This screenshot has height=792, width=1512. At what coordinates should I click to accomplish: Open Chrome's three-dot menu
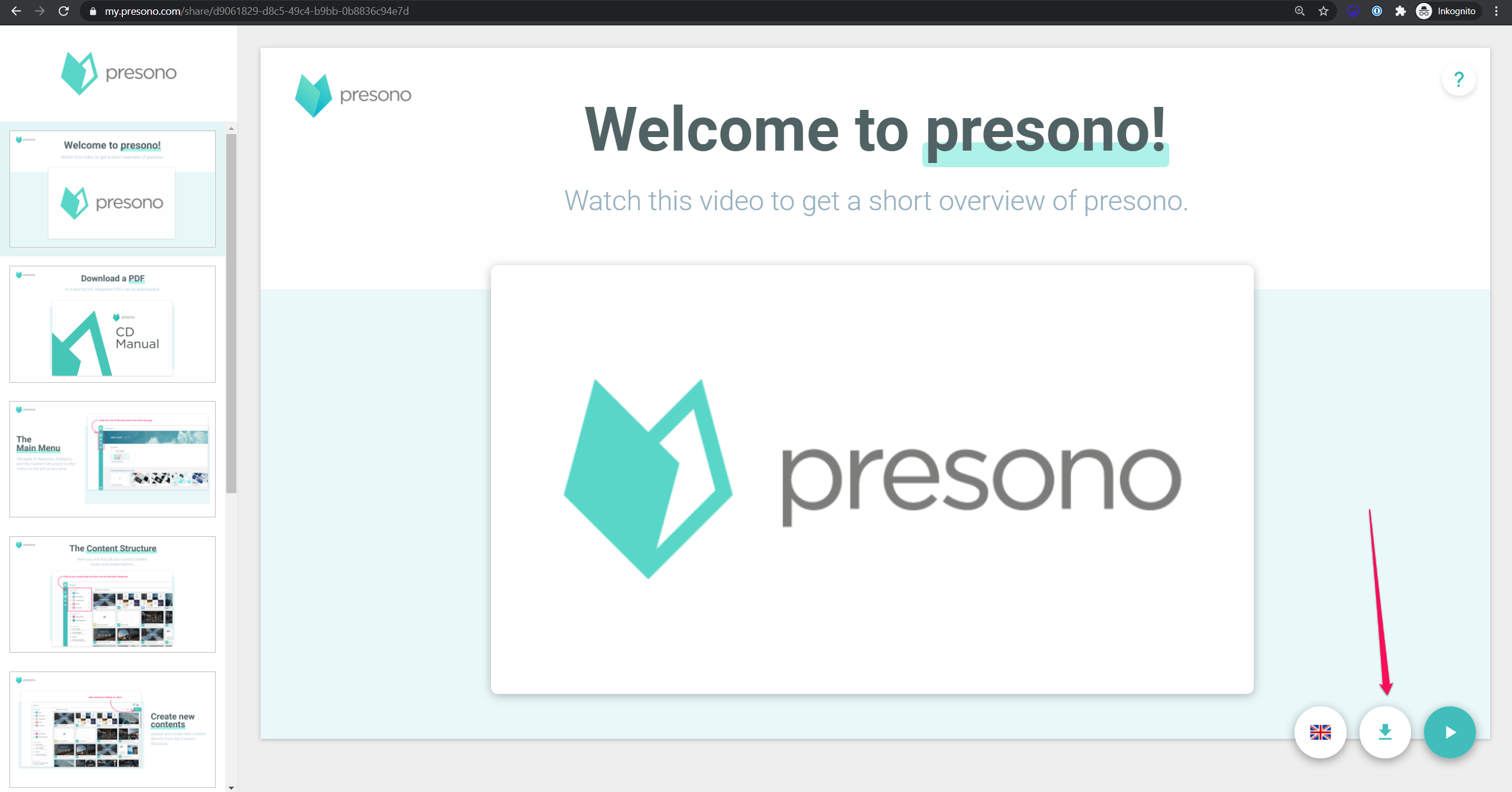point(1496,11)
